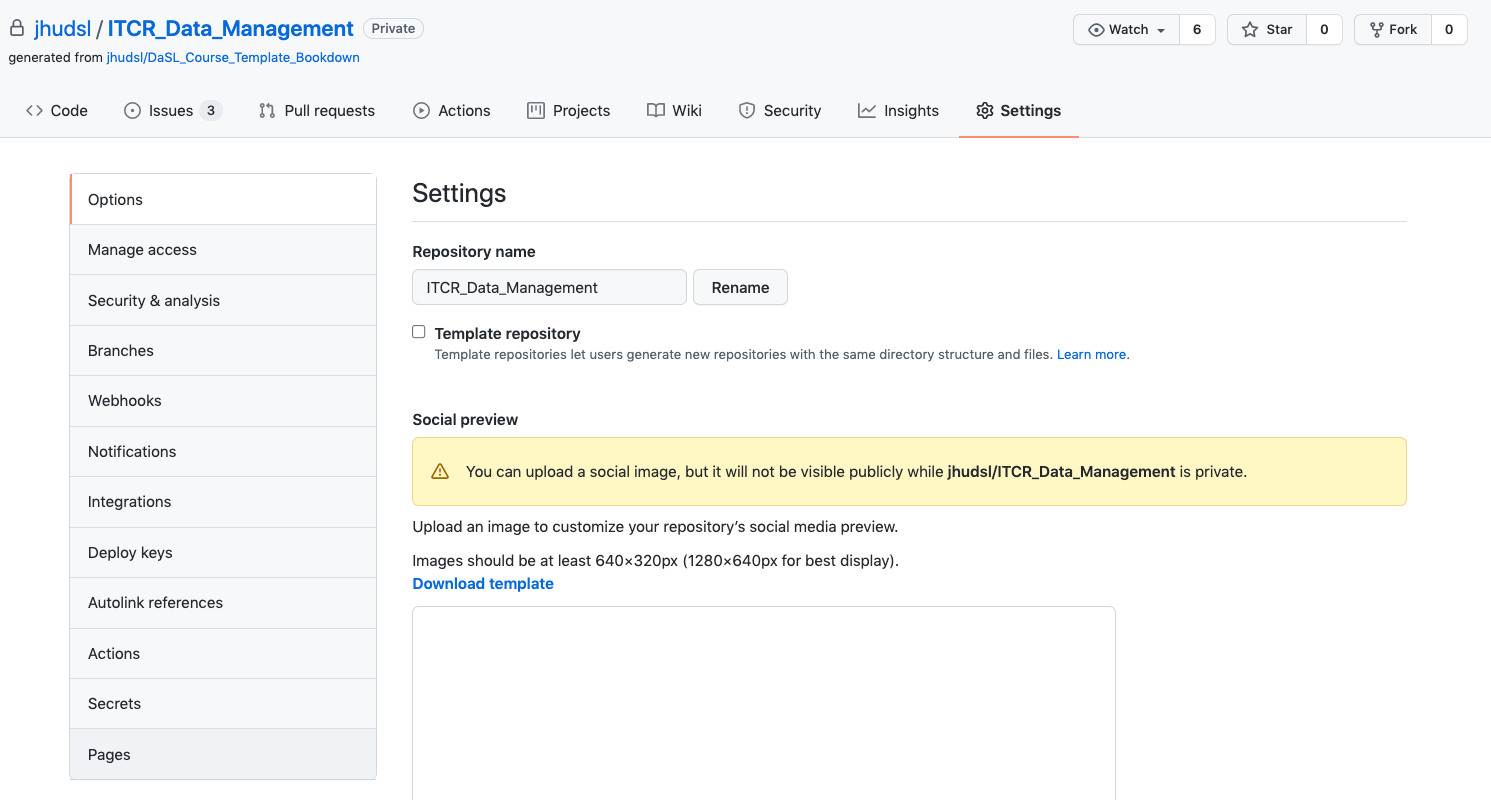Open Branches settings in sidebar

(223, 351)
